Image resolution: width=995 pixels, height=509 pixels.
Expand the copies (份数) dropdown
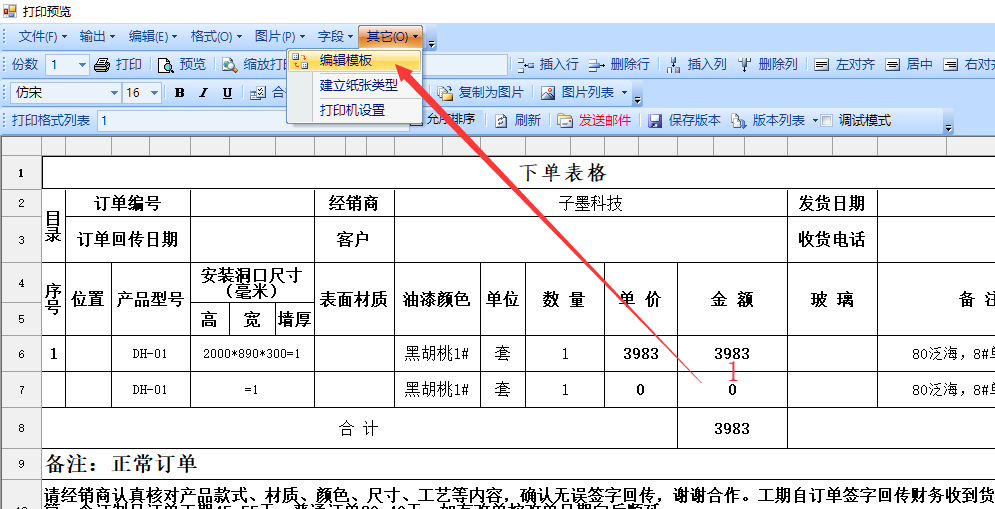pos(81,65)
